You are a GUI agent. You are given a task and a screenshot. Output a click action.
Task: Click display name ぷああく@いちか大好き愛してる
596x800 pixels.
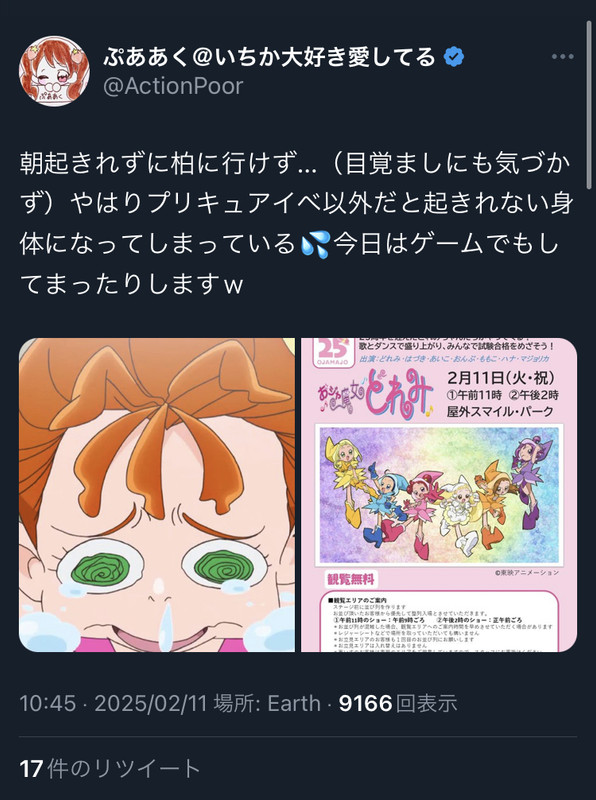click(270, 56)
